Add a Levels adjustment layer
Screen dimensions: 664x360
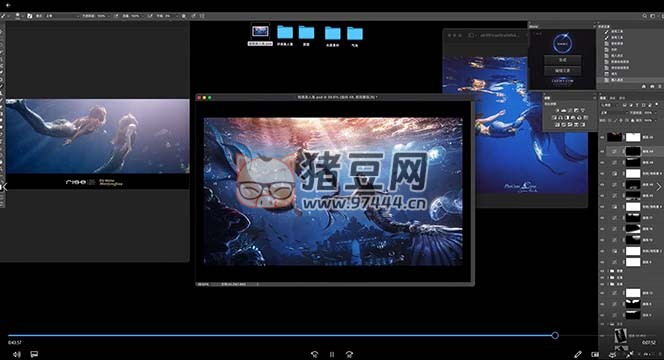click(564, 110)
